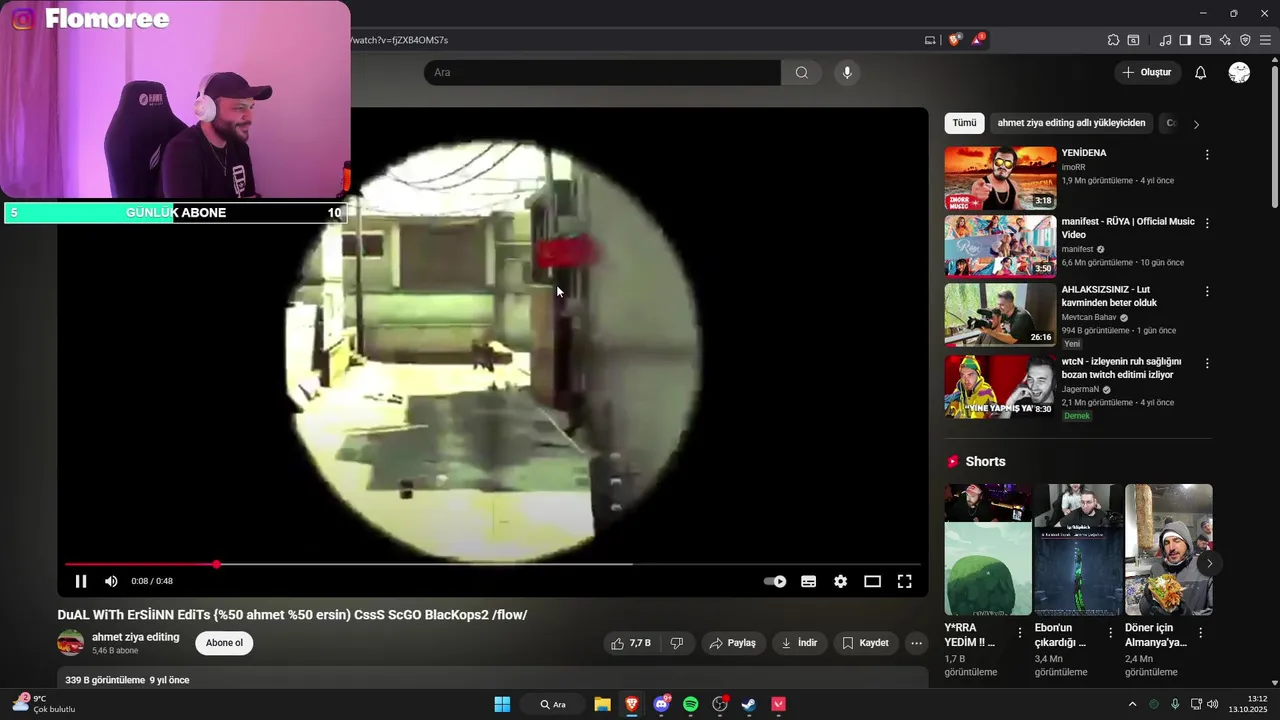Open the ahmet ziya editing channel avatar
Viewport: 1280px width, 720px height.
click(70, 643)
